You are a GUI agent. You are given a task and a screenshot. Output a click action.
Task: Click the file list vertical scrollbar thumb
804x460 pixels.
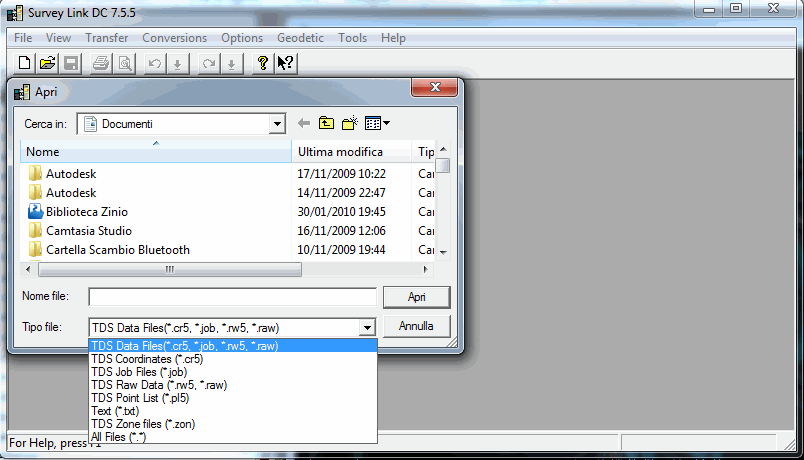(443, 166)
